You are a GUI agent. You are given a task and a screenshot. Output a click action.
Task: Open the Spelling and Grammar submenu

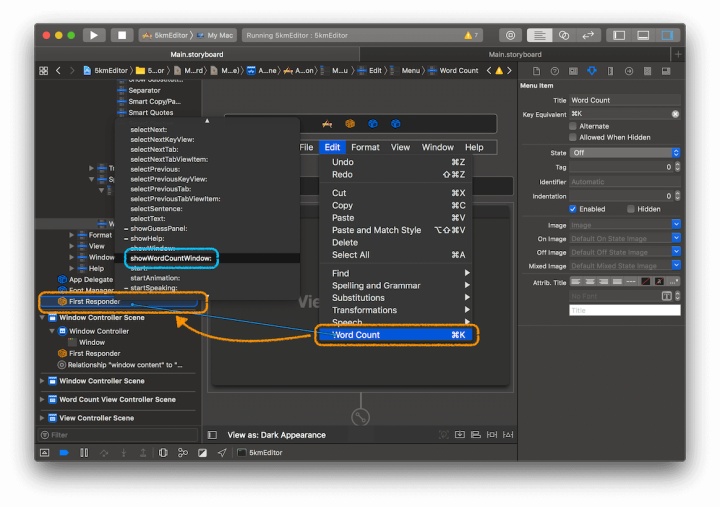[396, 286]
